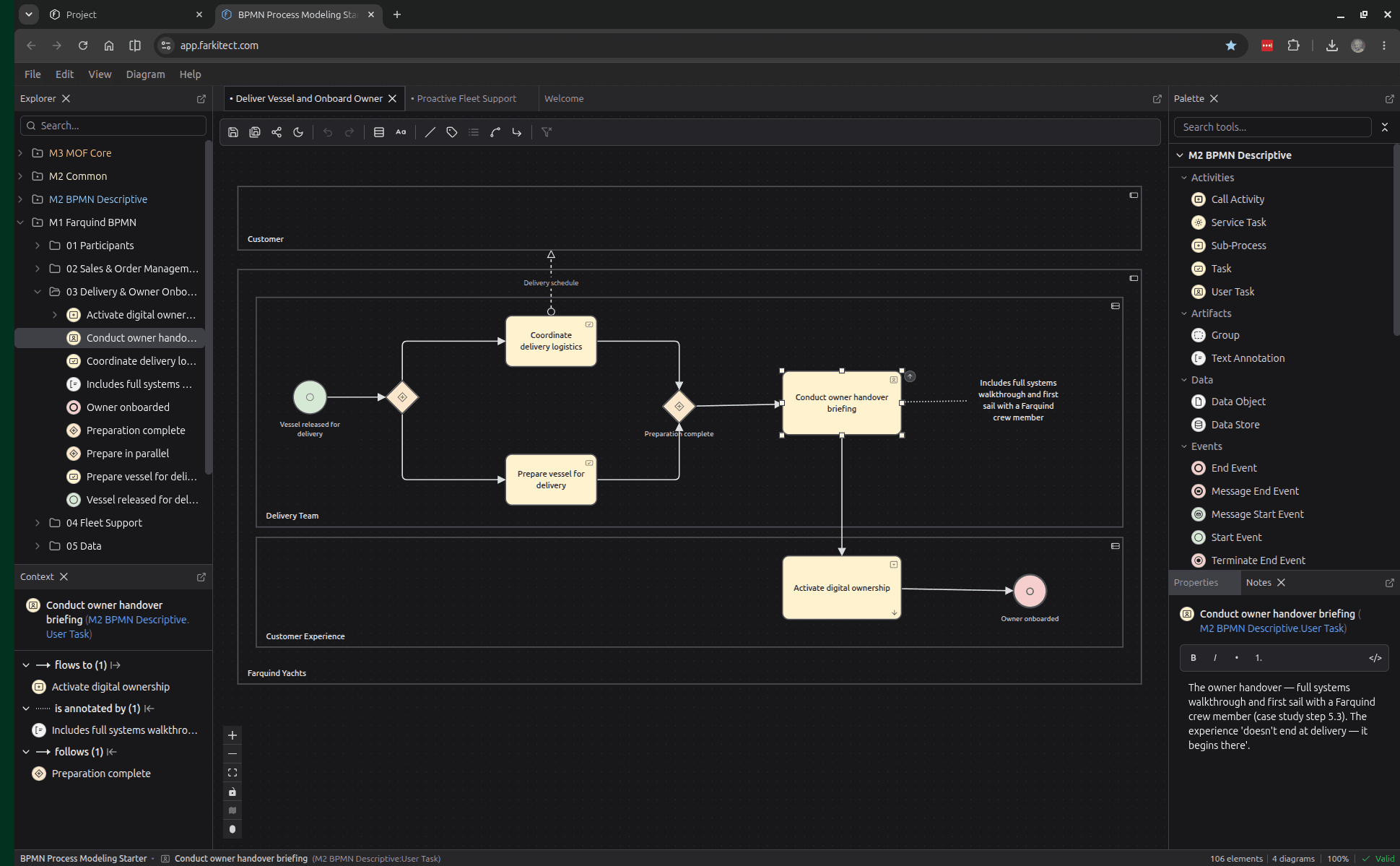The image size is (1400, 866).
Task: Click the redo arrow icon
Action: 349,132
